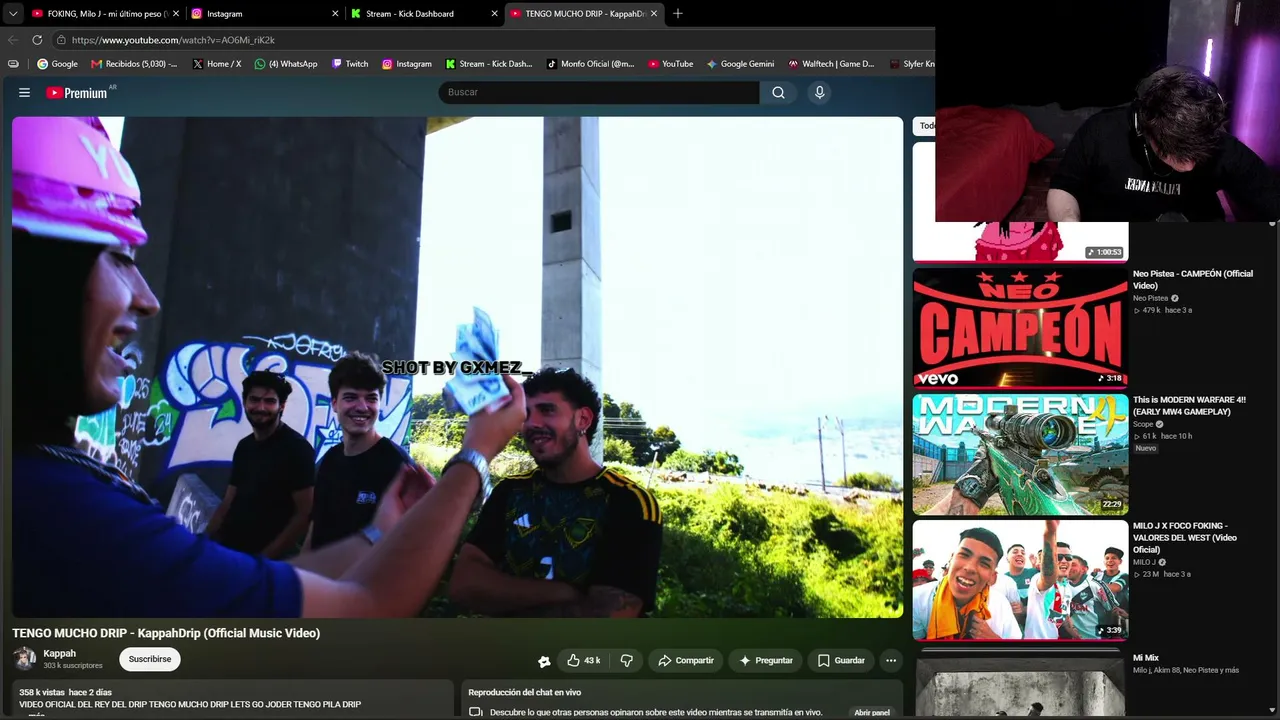This screenshot has height=720, width=1280.
Task: Click the CAMPEÓN (Official Video) title
Action: click(1193, 280)
